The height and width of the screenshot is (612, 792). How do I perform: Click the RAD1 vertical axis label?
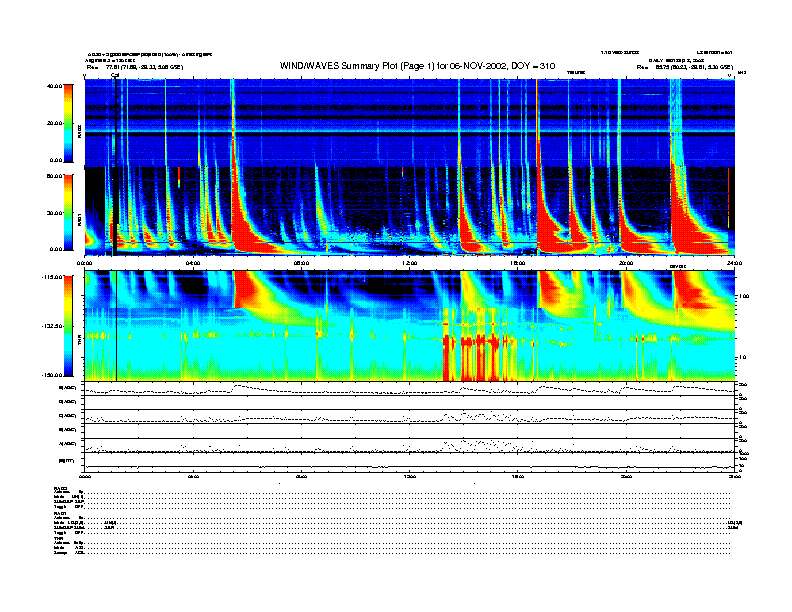point(79,219)
